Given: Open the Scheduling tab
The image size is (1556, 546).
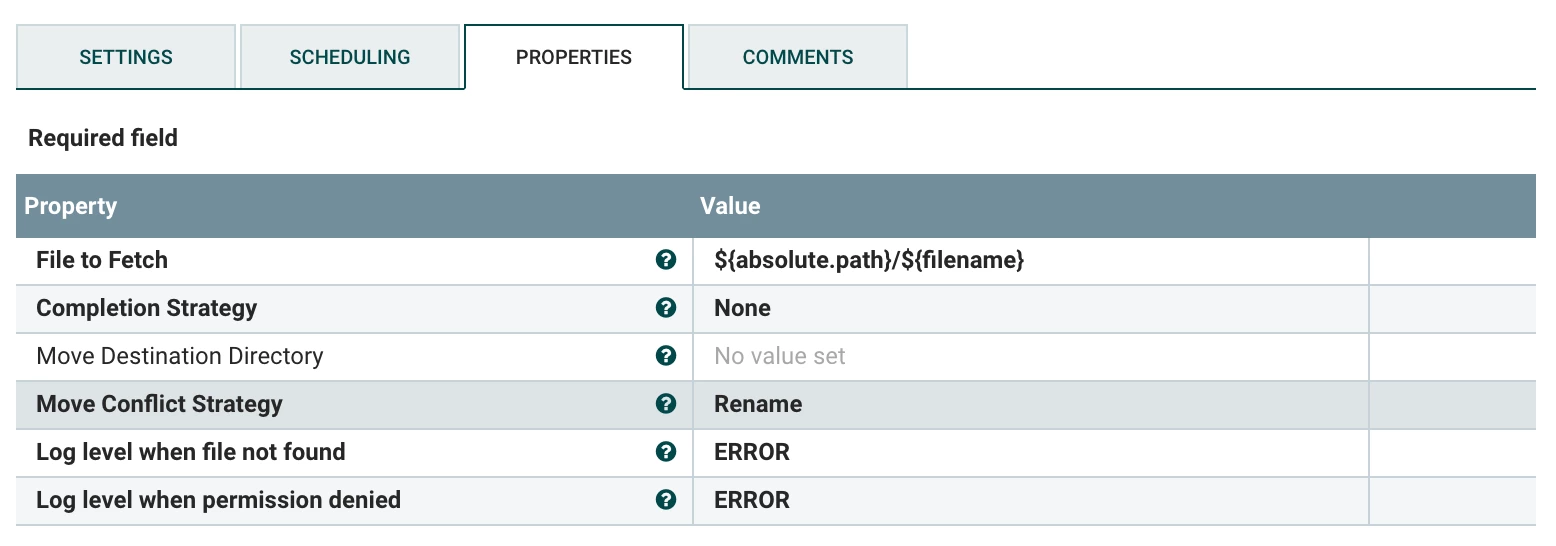Looking at the screenshot, I should pos(350,57).
